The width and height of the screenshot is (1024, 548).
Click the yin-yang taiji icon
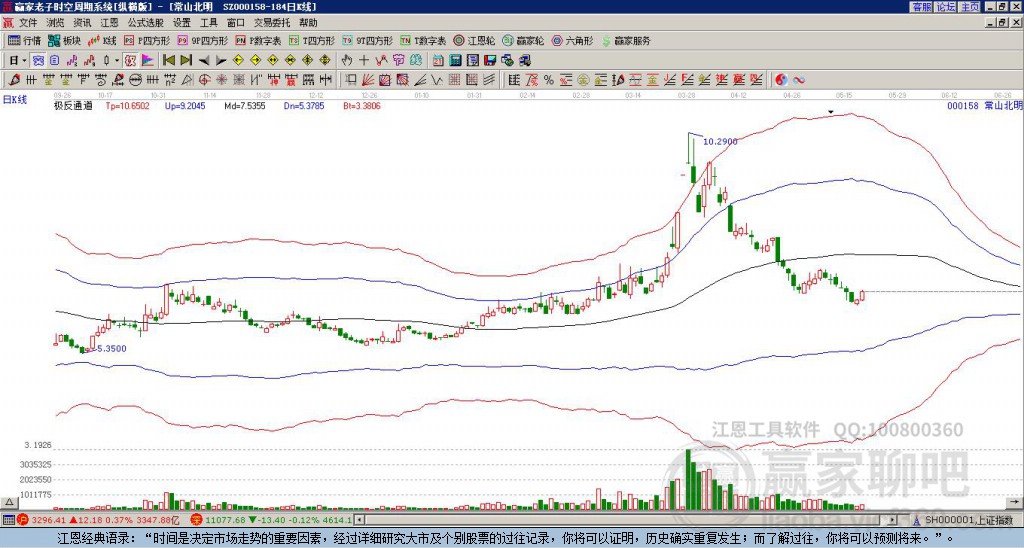pyautogui.click(x=781, y=80)
